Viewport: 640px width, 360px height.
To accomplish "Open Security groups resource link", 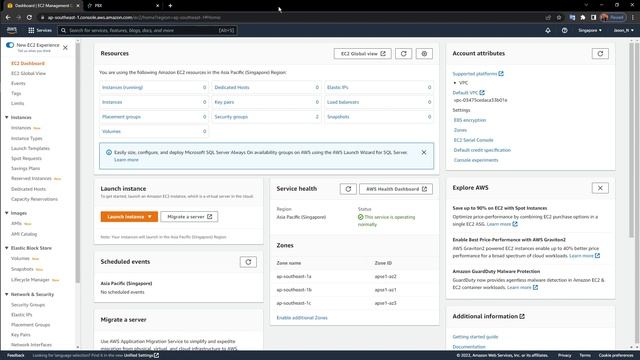I will [x=231, y=117].
